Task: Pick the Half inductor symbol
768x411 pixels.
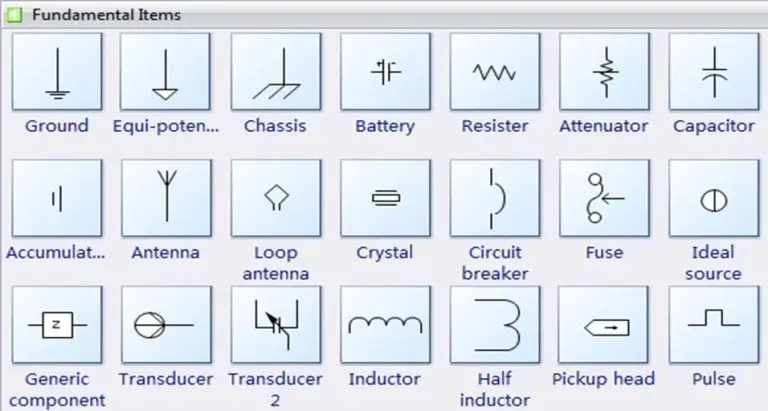Action: 495,325
